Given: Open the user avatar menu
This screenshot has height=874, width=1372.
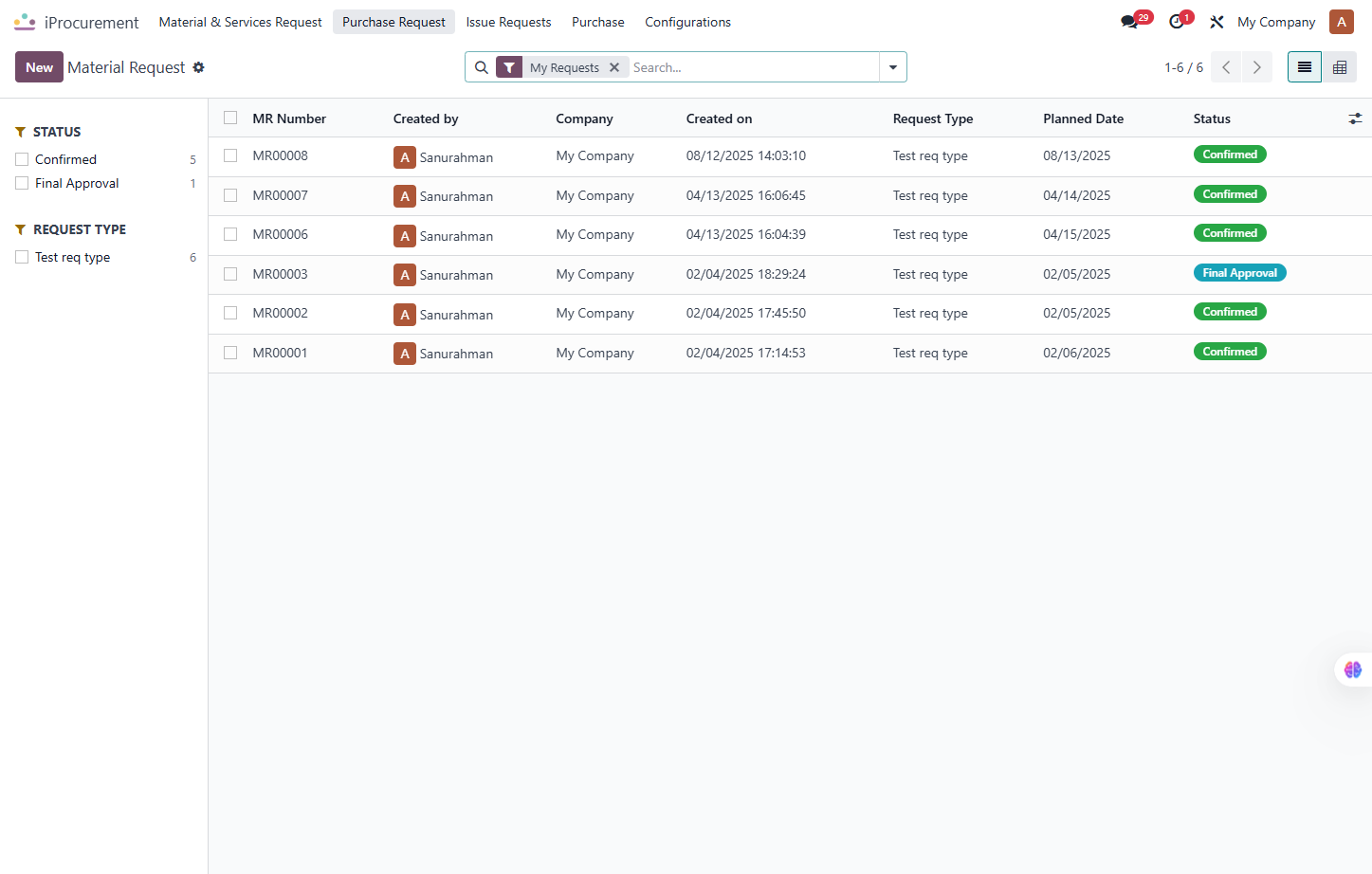Looking at the screenshot, I should [1342, 22].
